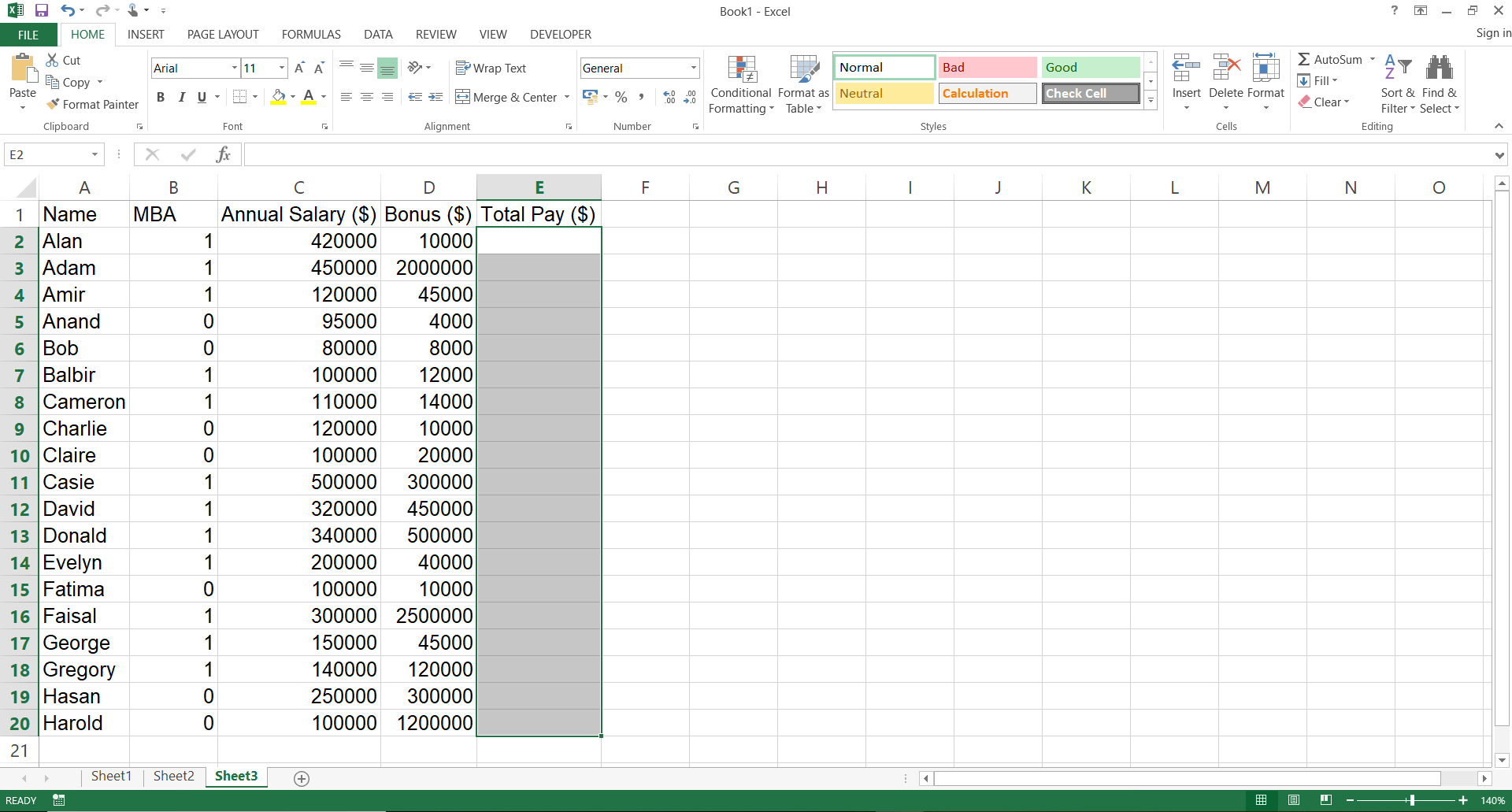Click the Undo arrow icon
The height and width of the screenshot is (812, 1512).
point(68,10)
